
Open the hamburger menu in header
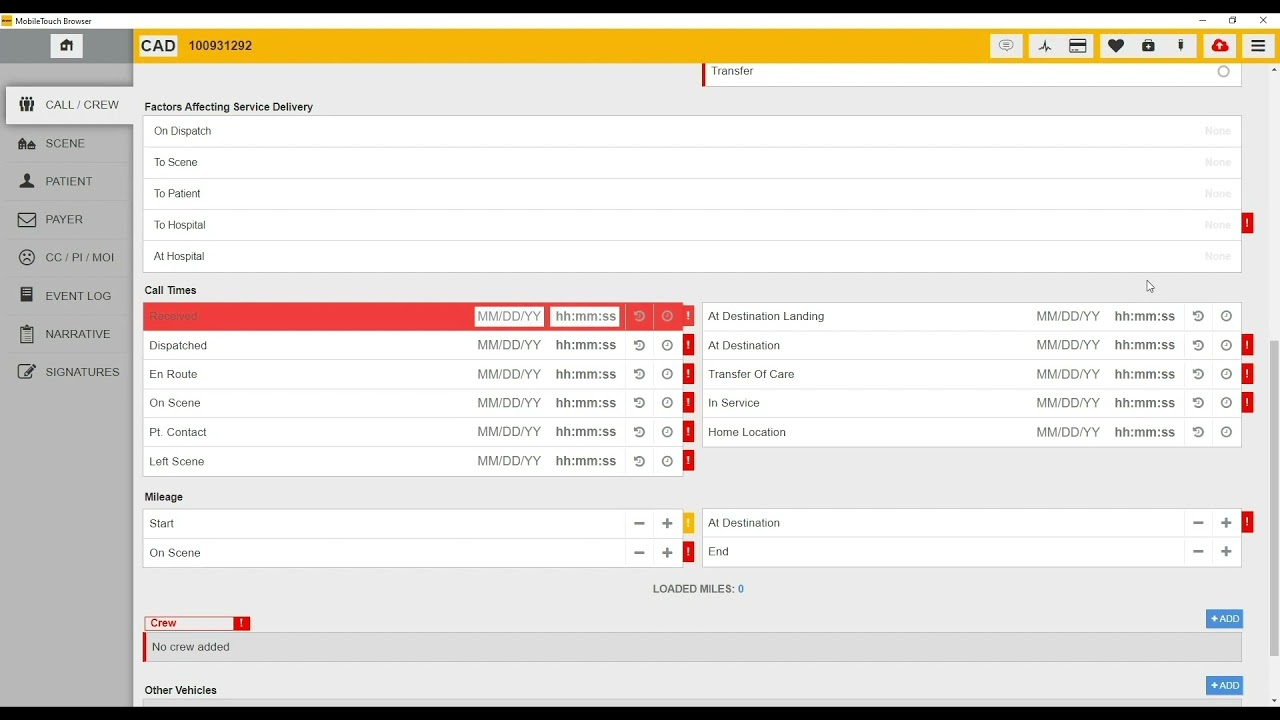pos(1258,46)
